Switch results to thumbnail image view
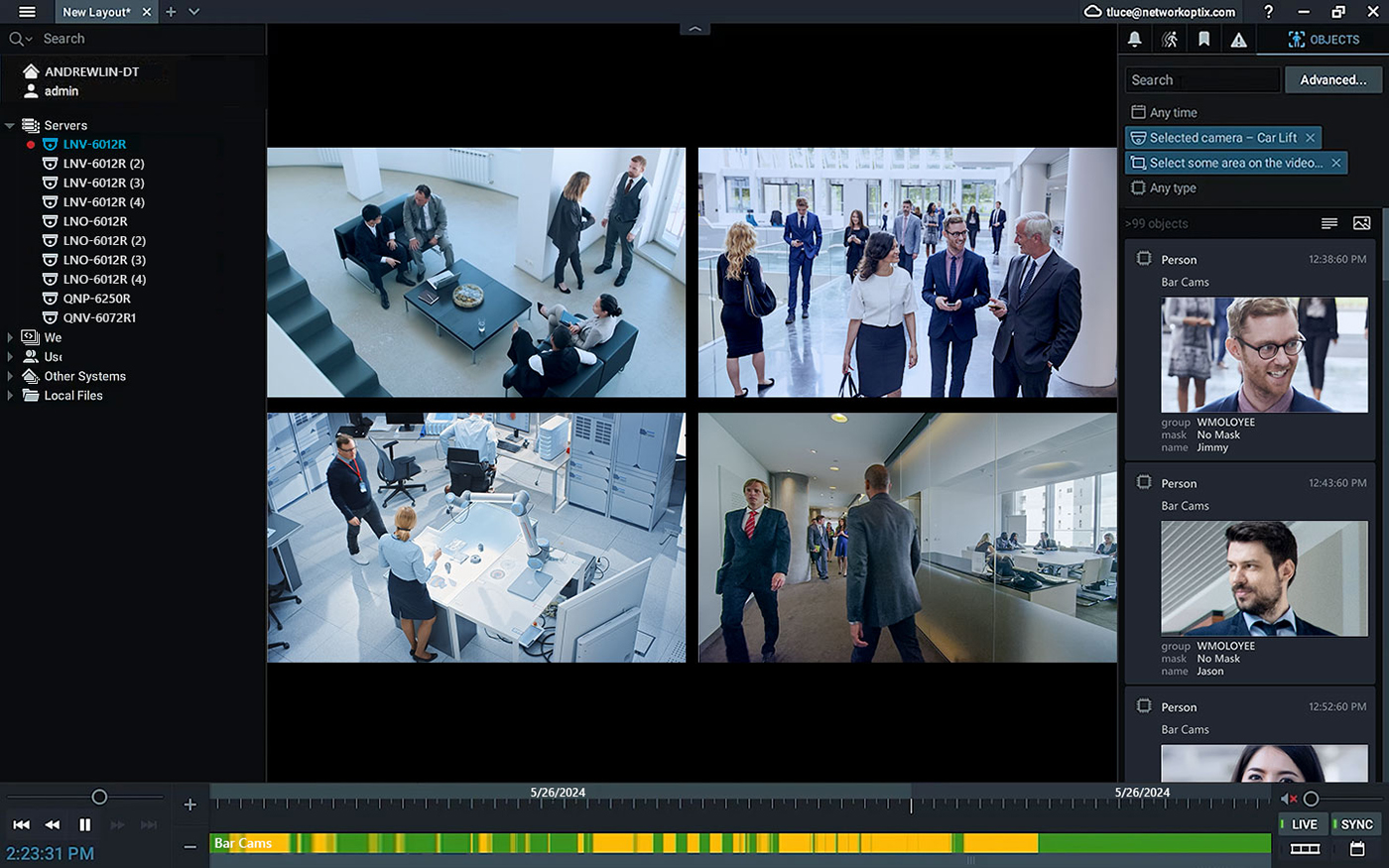The height and width of the screenshot is (868, 1389). pos(1361,223)
